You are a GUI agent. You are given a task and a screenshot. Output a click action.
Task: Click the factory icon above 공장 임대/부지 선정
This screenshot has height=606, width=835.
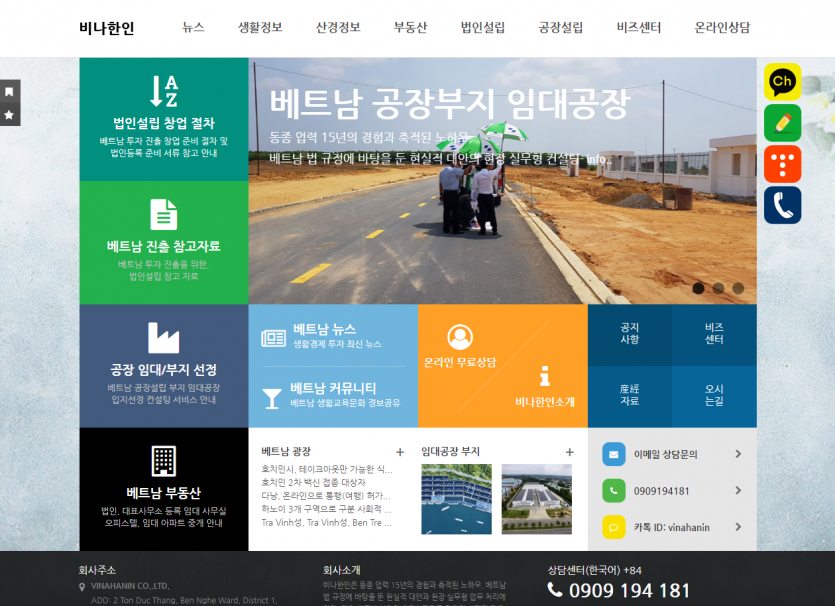pyautogui.click(x=163, y=338)
